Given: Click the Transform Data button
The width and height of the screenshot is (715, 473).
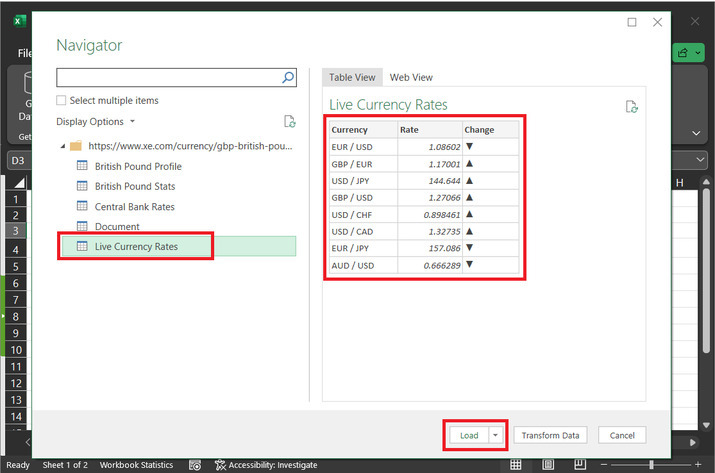Looking at the screenshot, I should [x=550, y=435].
